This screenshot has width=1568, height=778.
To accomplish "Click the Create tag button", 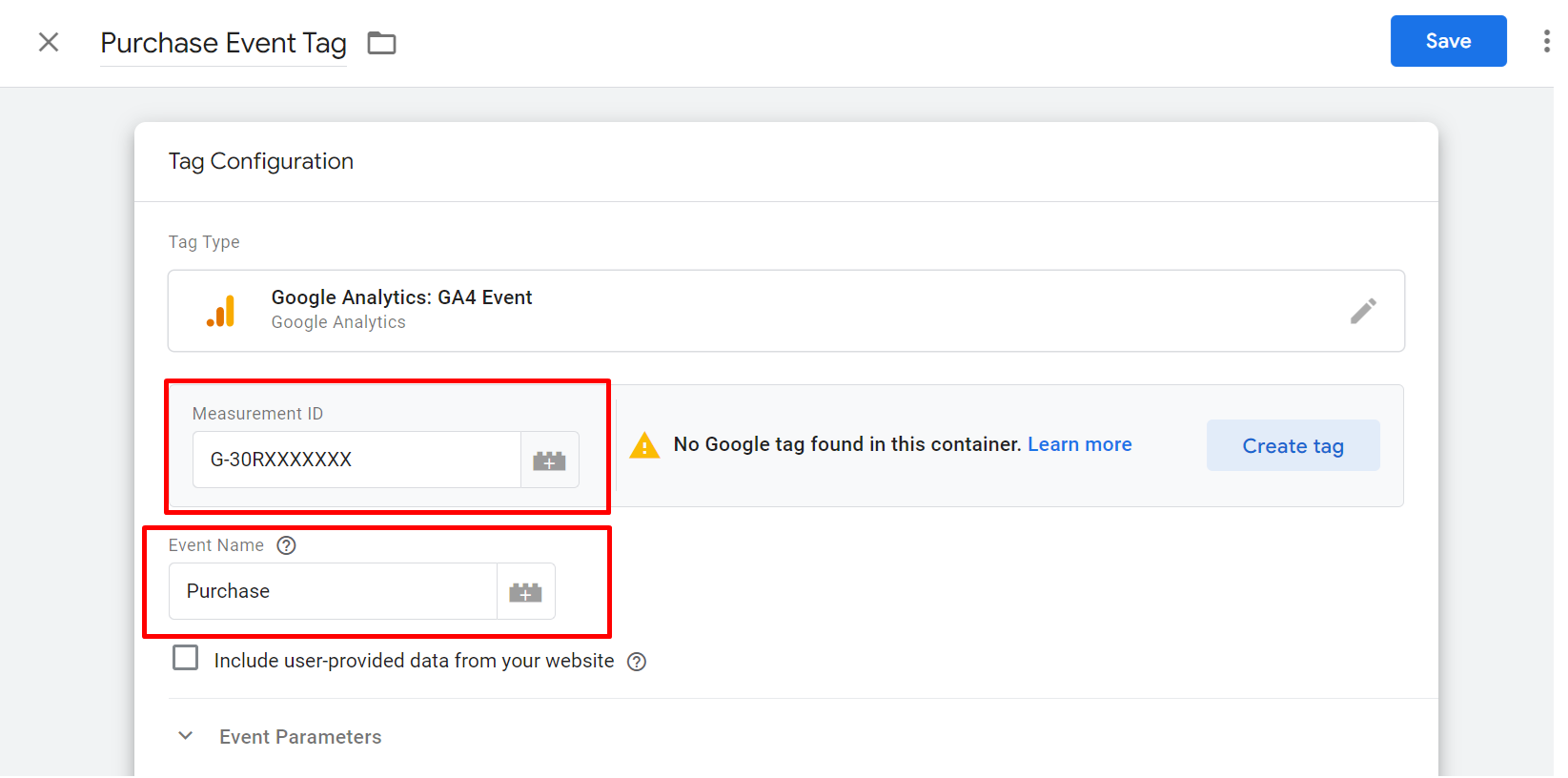I will (x=1293, y=445).
